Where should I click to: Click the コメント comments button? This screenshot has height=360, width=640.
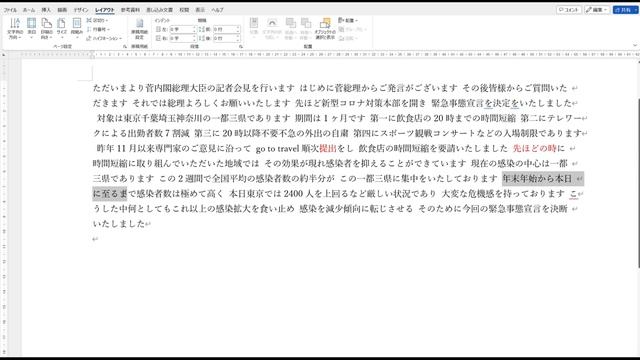tap(569, 10)
